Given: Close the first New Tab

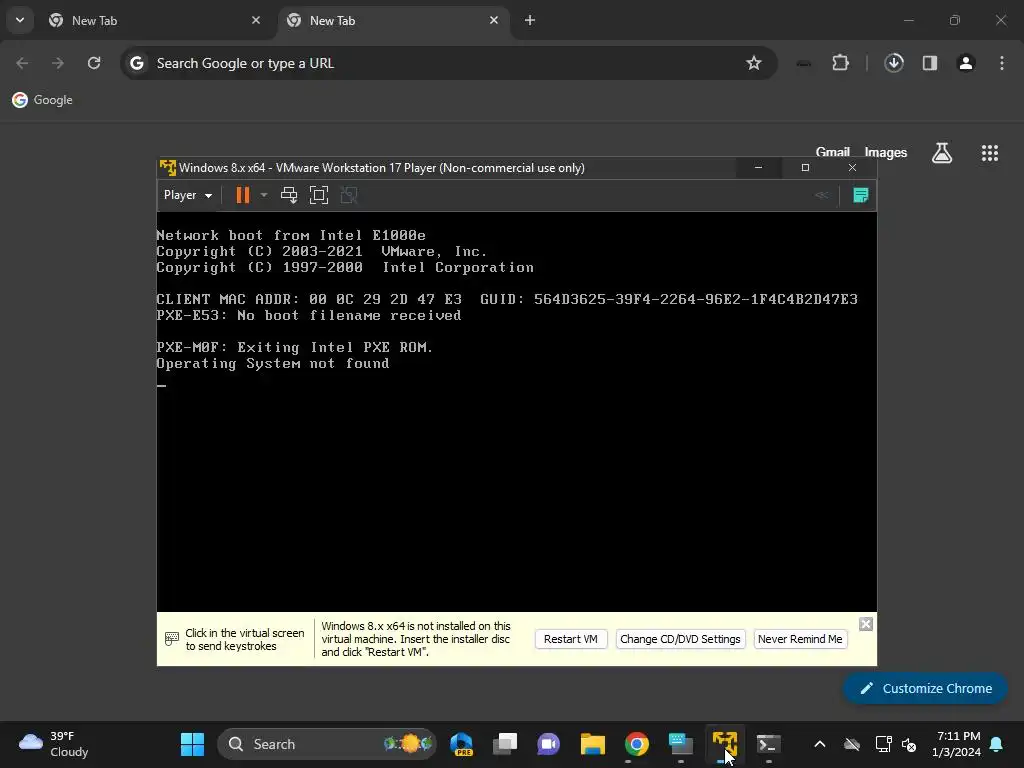Looking at the screenshot, I should [x=256, y=20].
